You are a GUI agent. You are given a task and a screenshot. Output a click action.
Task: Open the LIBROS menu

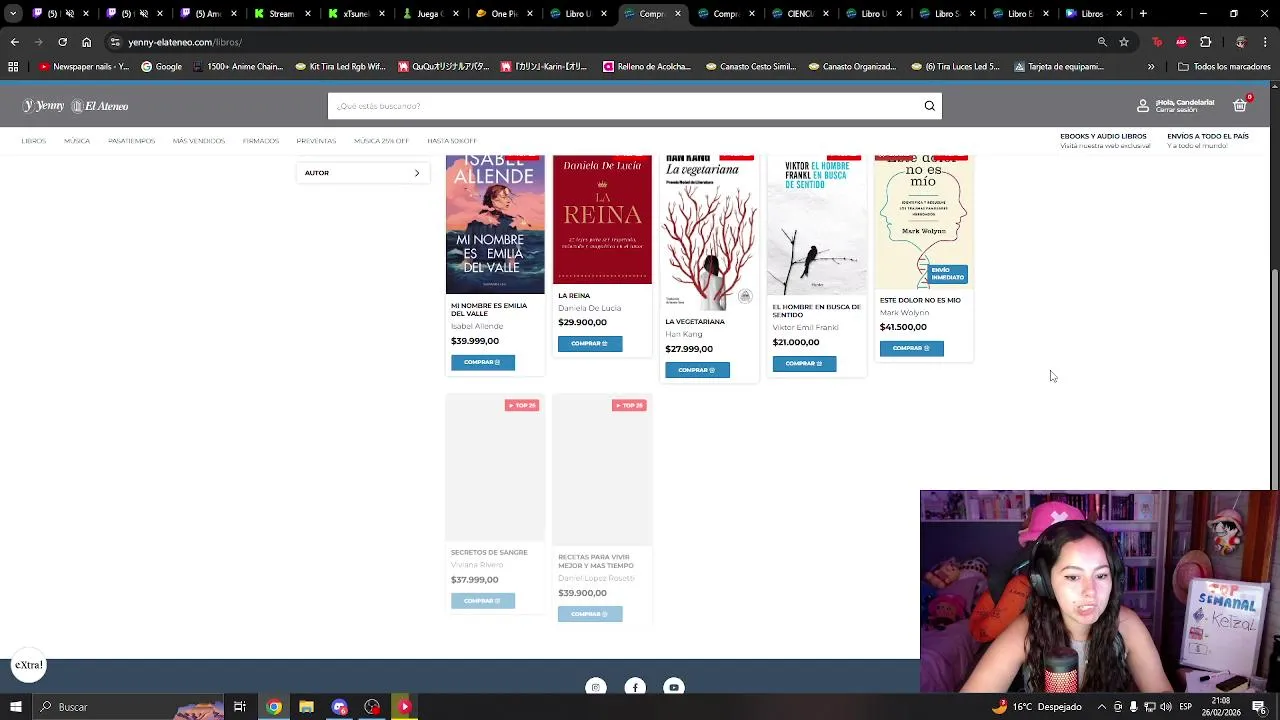pos(34,141)
